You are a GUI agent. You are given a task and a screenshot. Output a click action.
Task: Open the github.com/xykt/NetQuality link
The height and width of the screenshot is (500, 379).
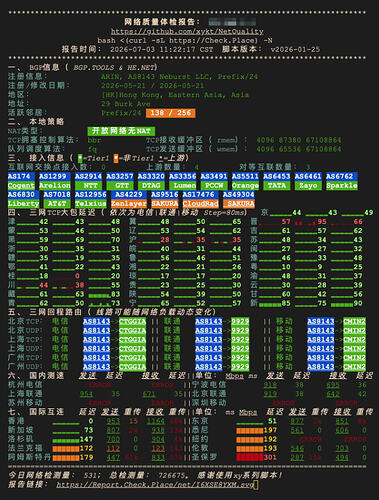coord(187,32)
